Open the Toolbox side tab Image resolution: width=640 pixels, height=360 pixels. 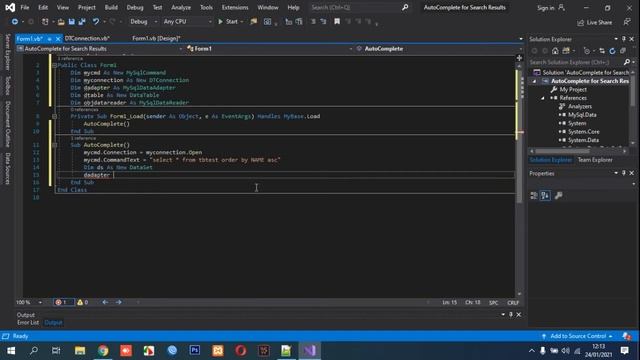pyautogui.click(x=7, y=85)
